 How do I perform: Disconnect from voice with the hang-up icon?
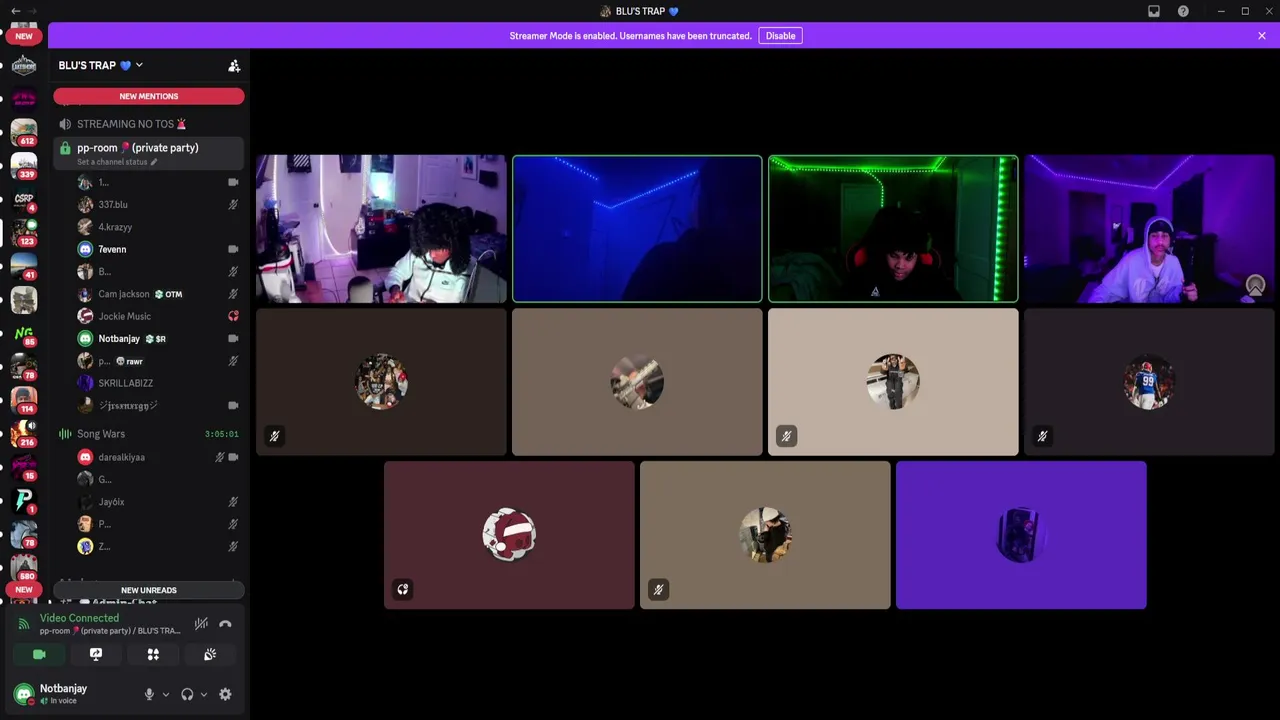click(x=225, y=624)
